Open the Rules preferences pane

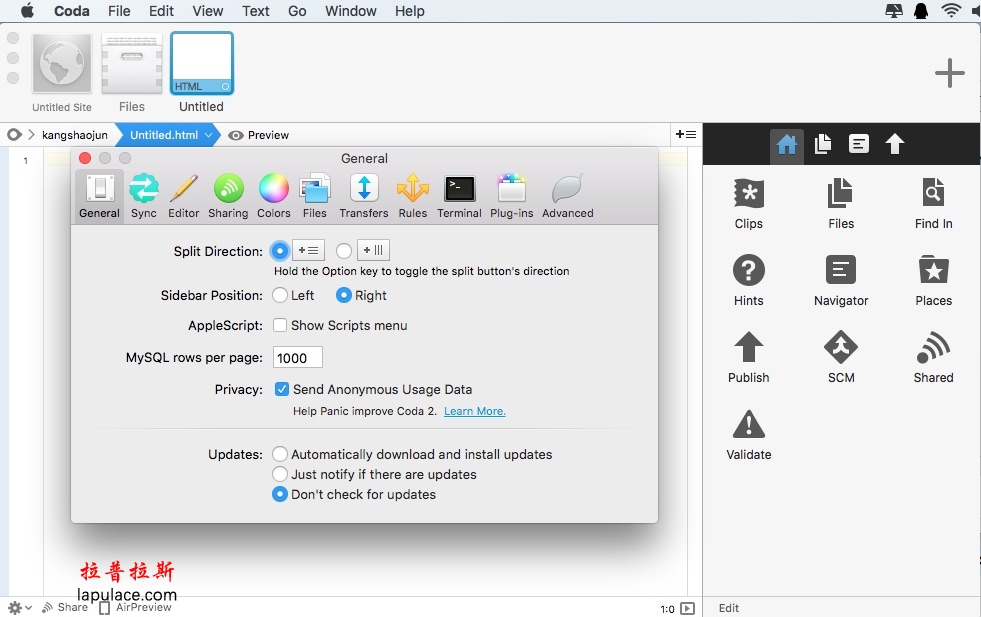[412, 196]
